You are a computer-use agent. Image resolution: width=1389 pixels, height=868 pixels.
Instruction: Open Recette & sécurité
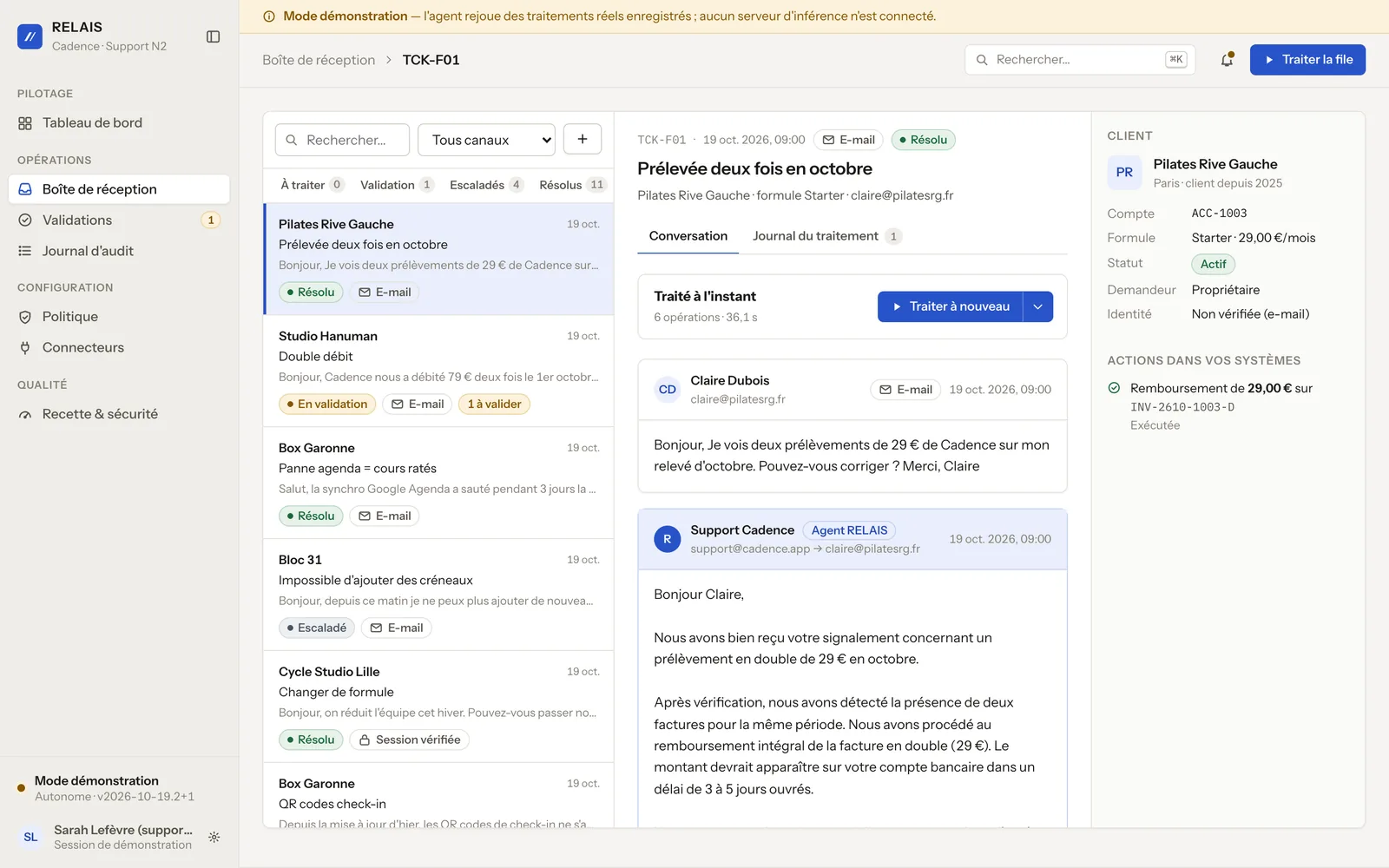pos(119,414)
